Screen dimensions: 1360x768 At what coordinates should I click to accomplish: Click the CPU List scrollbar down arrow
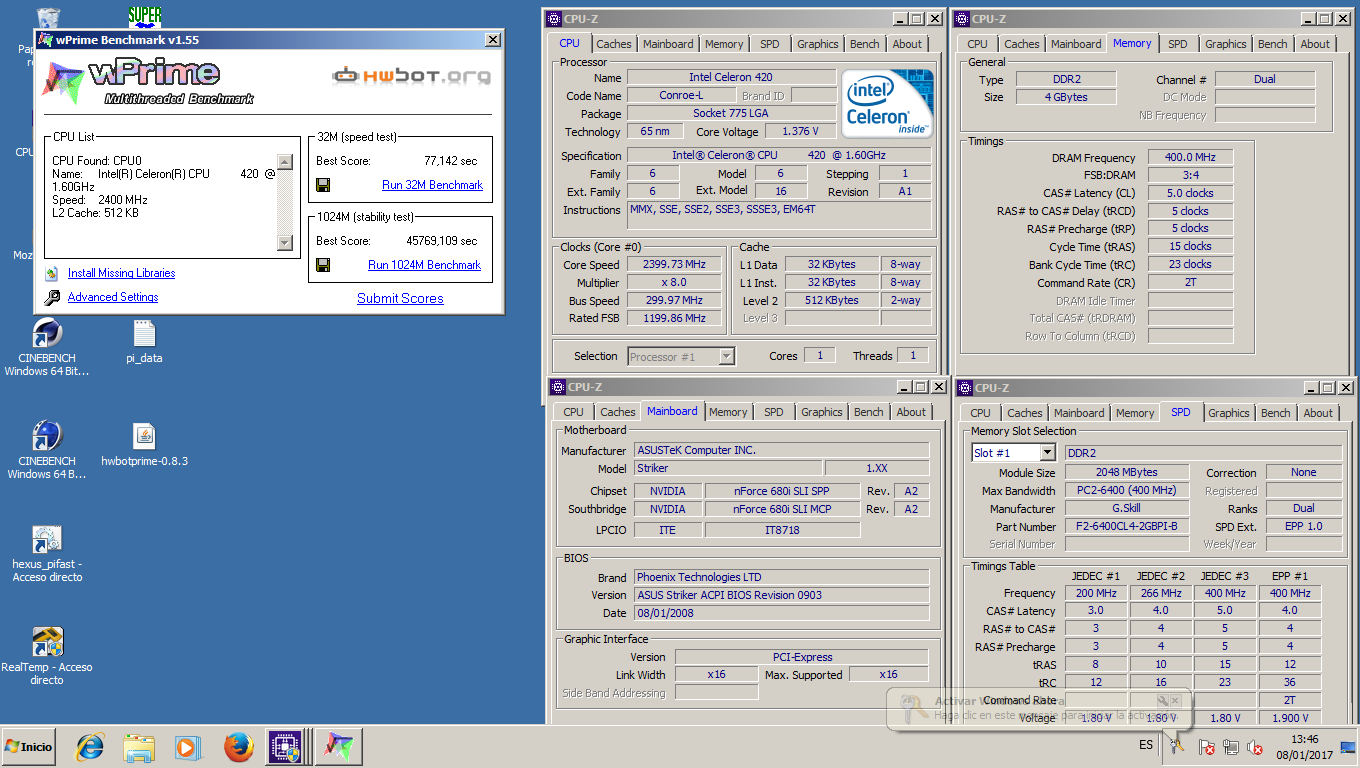click(284, 242)
